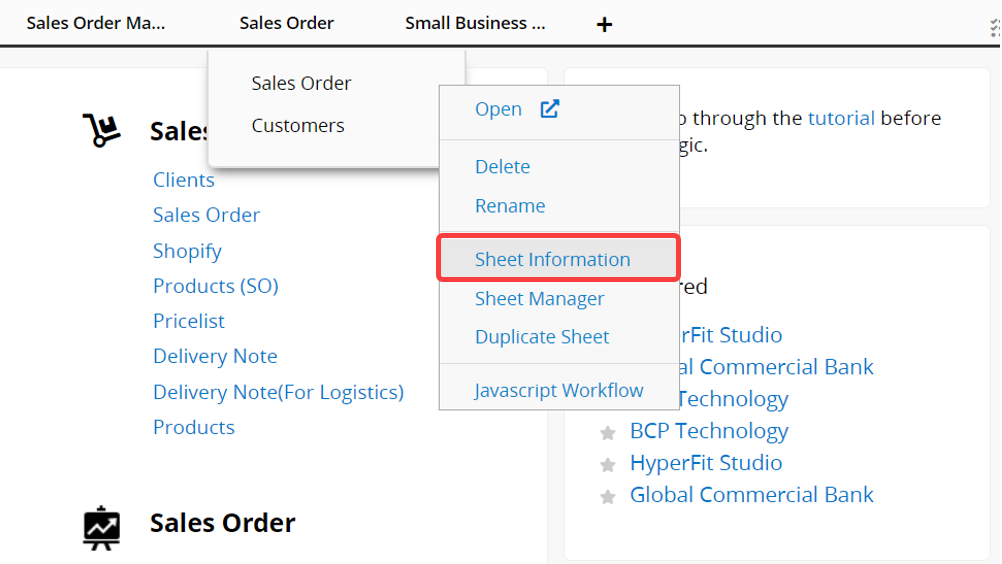Follow the tutorial hyperlink

[841, 118]
